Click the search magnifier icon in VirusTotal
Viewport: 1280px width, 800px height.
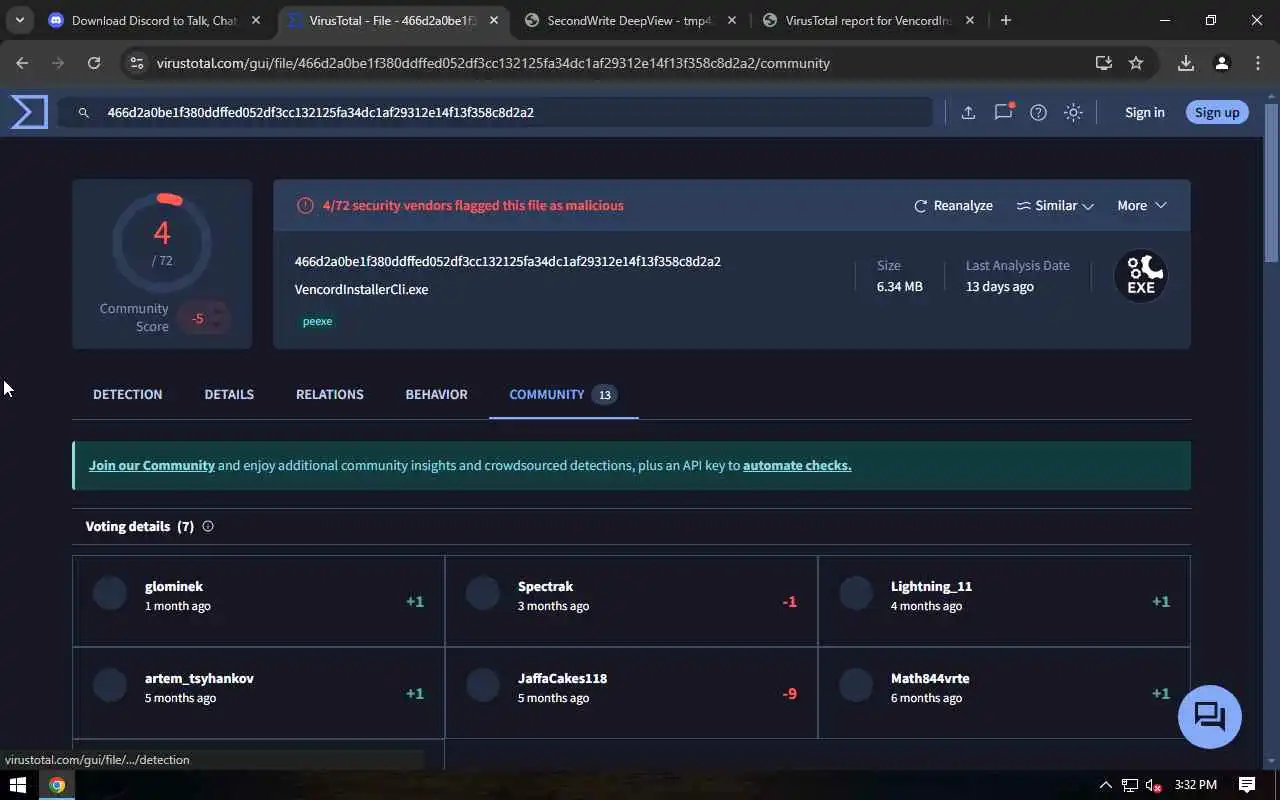pyautogui.click(x=84, y=113)
